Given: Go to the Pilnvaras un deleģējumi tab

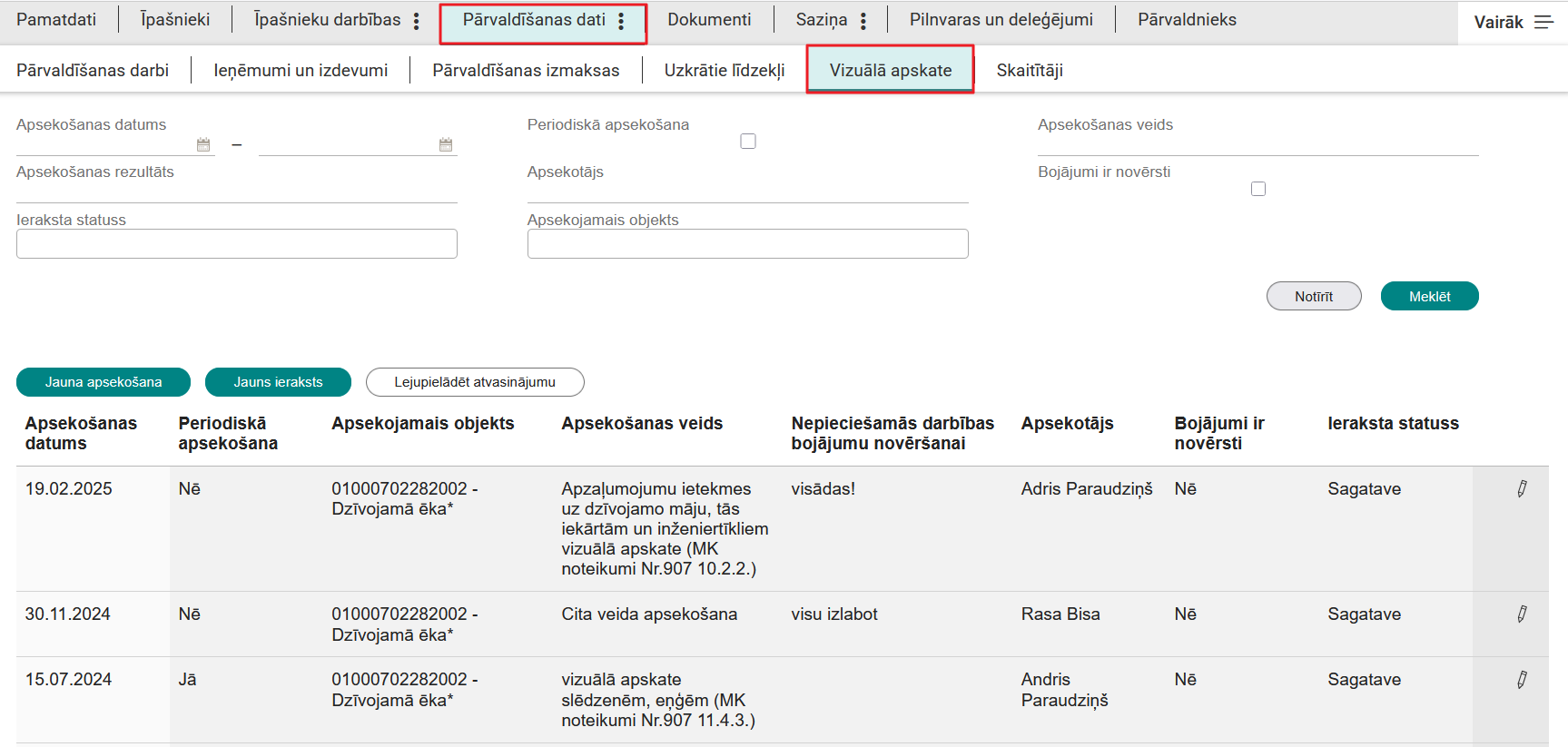Looking at the screenshot, I should click(x=1001, y=20).
